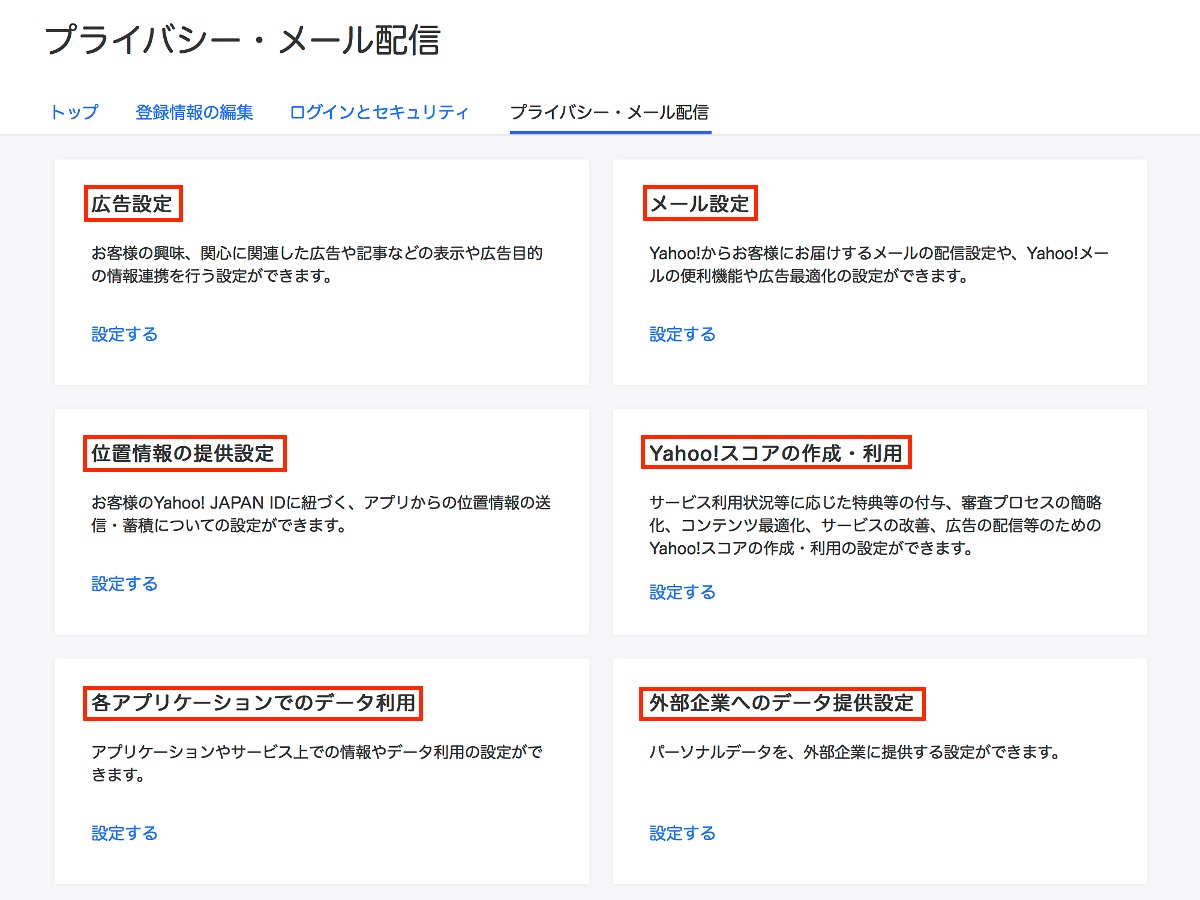1200x900 pixels.
Task: Click 設定する under メール設定
Action: 683,334
